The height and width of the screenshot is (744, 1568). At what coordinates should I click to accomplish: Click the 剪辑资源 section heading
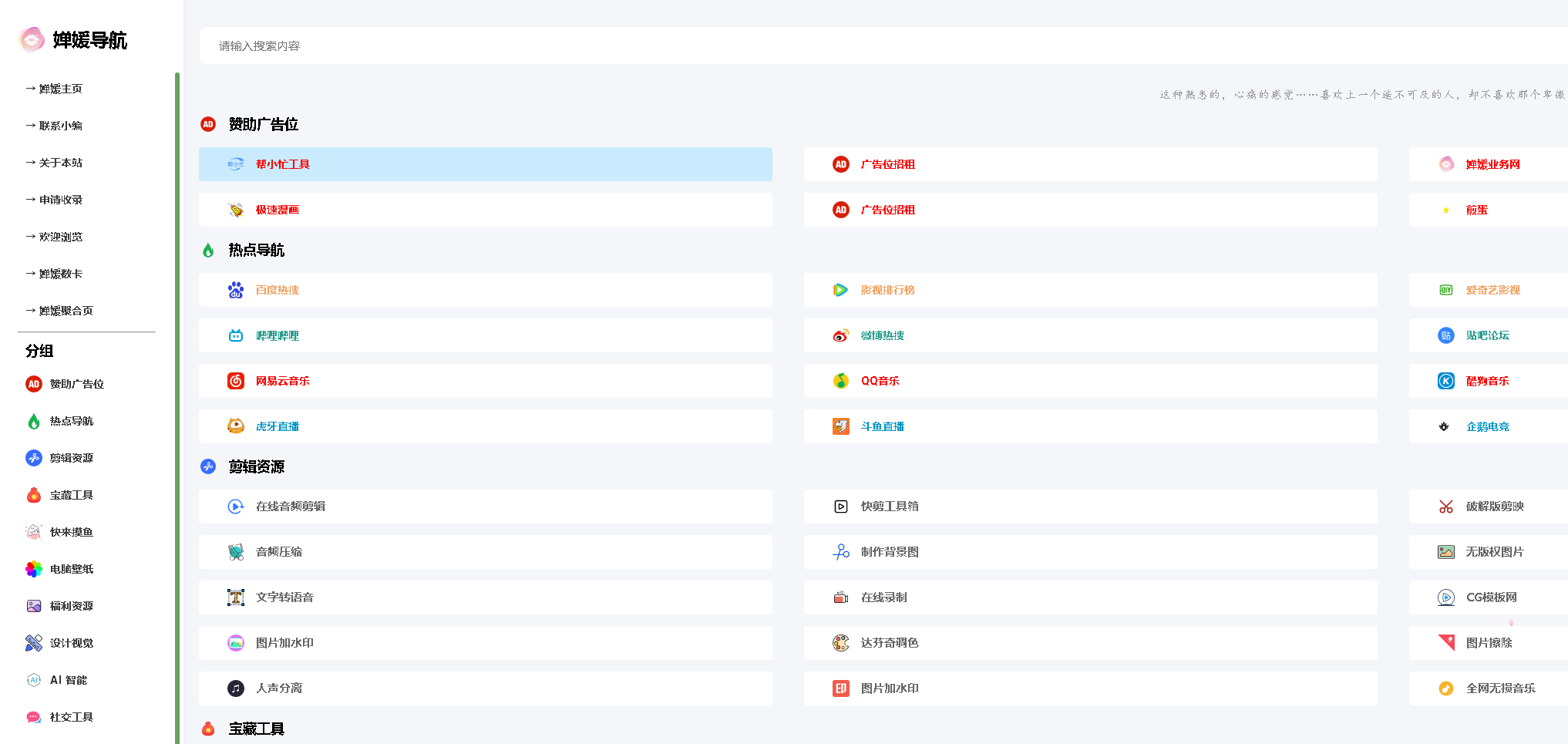(257, 466)
